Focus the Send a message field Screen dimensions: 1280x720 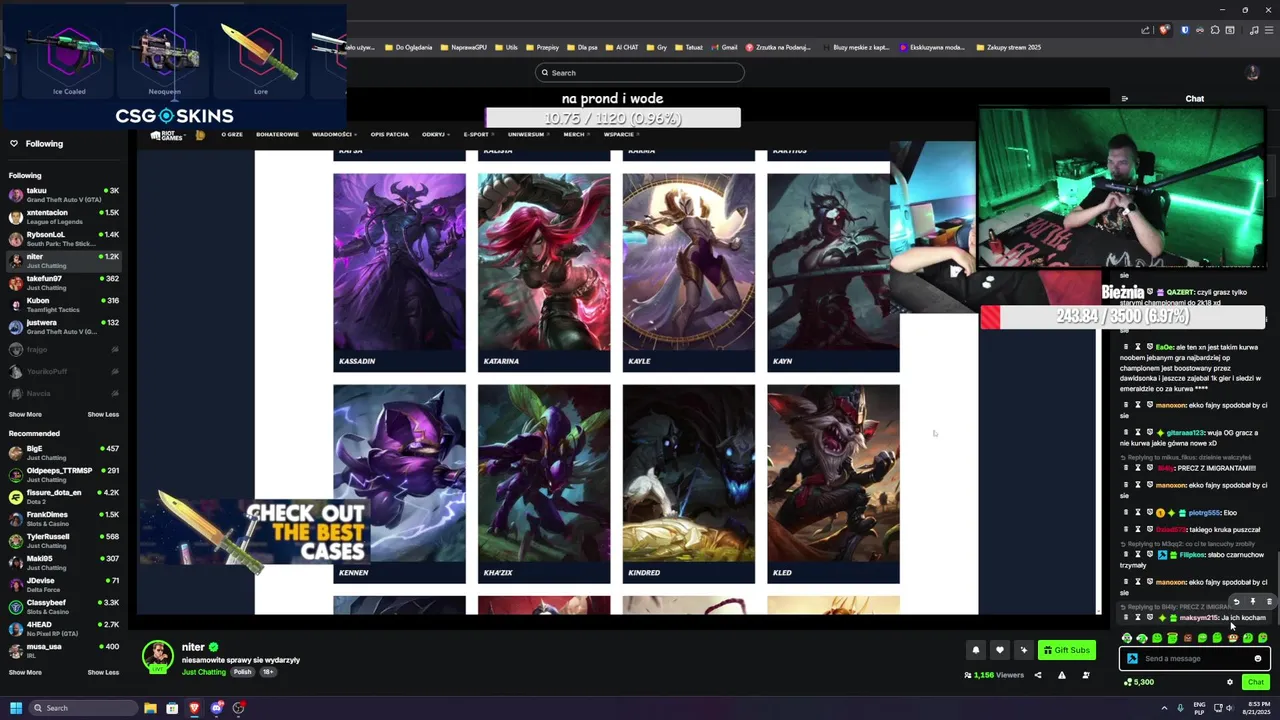click(x=1195, y=658)
